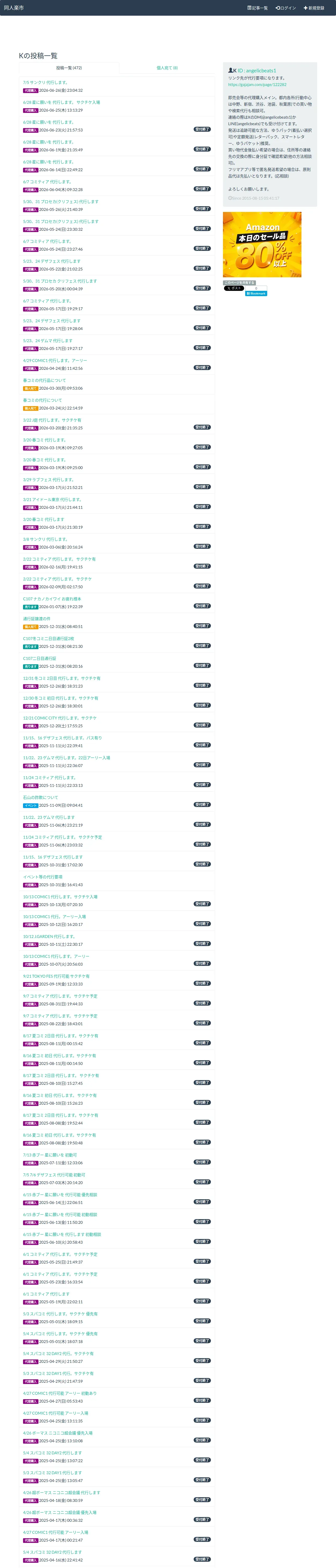The image size is (336, 1568).
Task: Click the 個人宛て tag on 春コミの代行品について
Action: [31, 388]
